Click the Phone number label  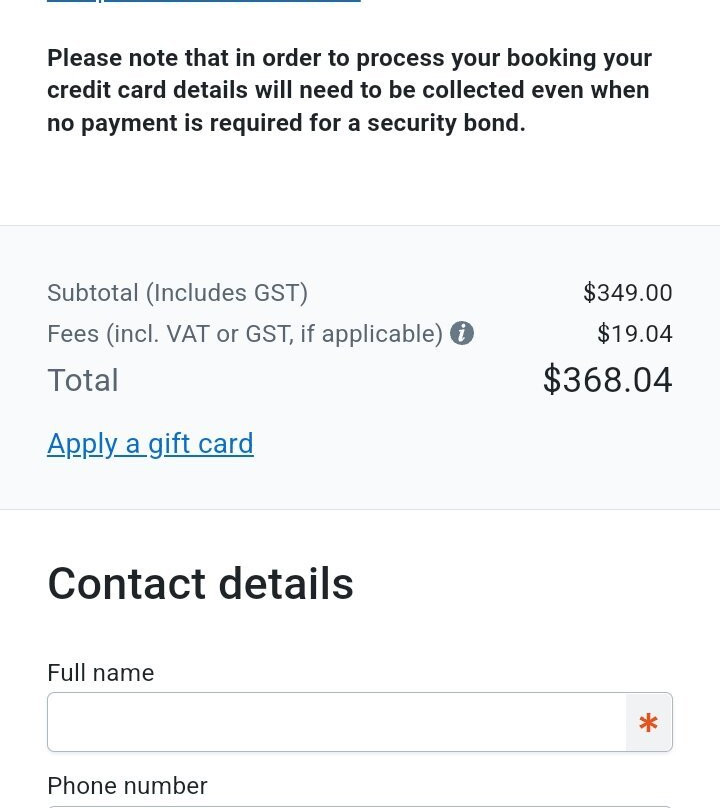[x=127, y=786]
